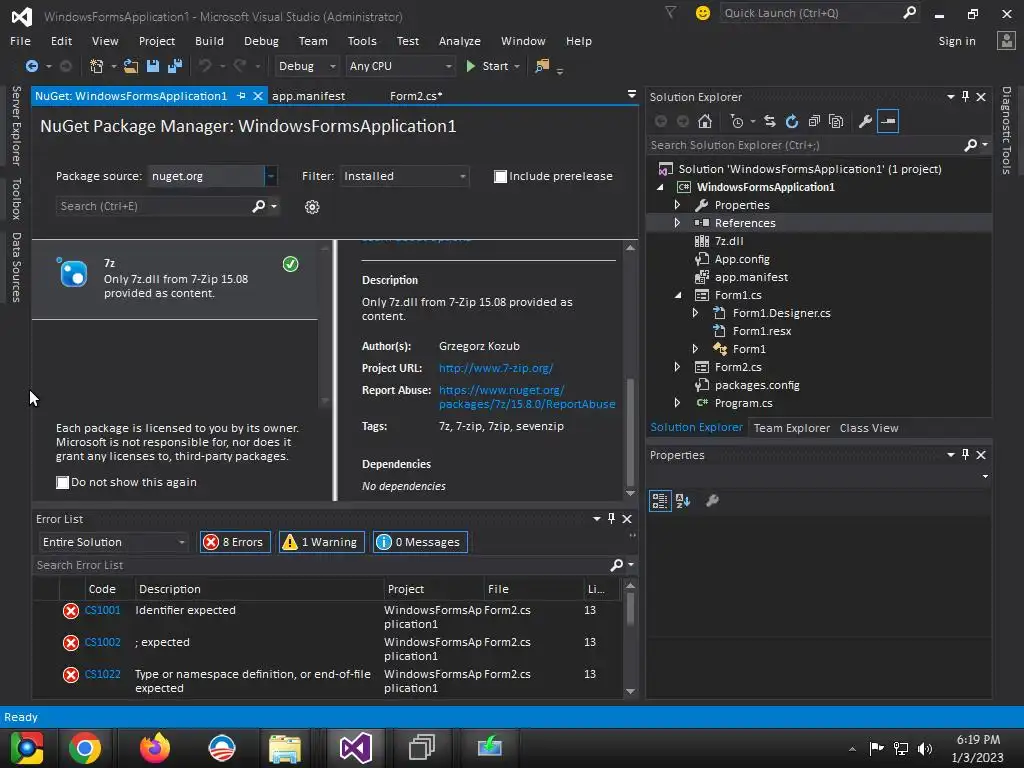Viewport: 1024px width, 768px height.
Task: Check the Do not show this again box
Action: [63, 483]
